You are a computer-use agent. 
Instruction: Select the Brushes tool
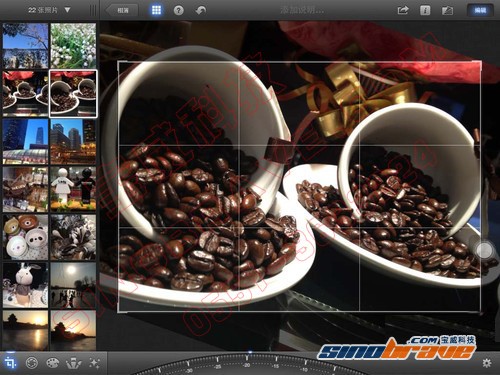74,363
